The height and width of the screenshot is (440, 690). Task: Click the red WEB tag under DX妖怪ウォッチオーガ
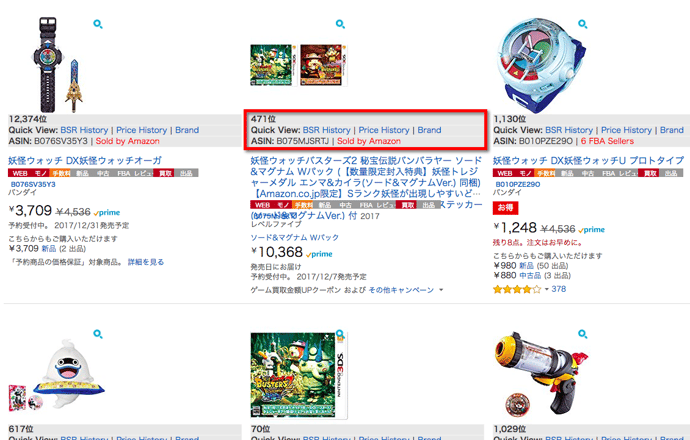[x=20, y=173]
